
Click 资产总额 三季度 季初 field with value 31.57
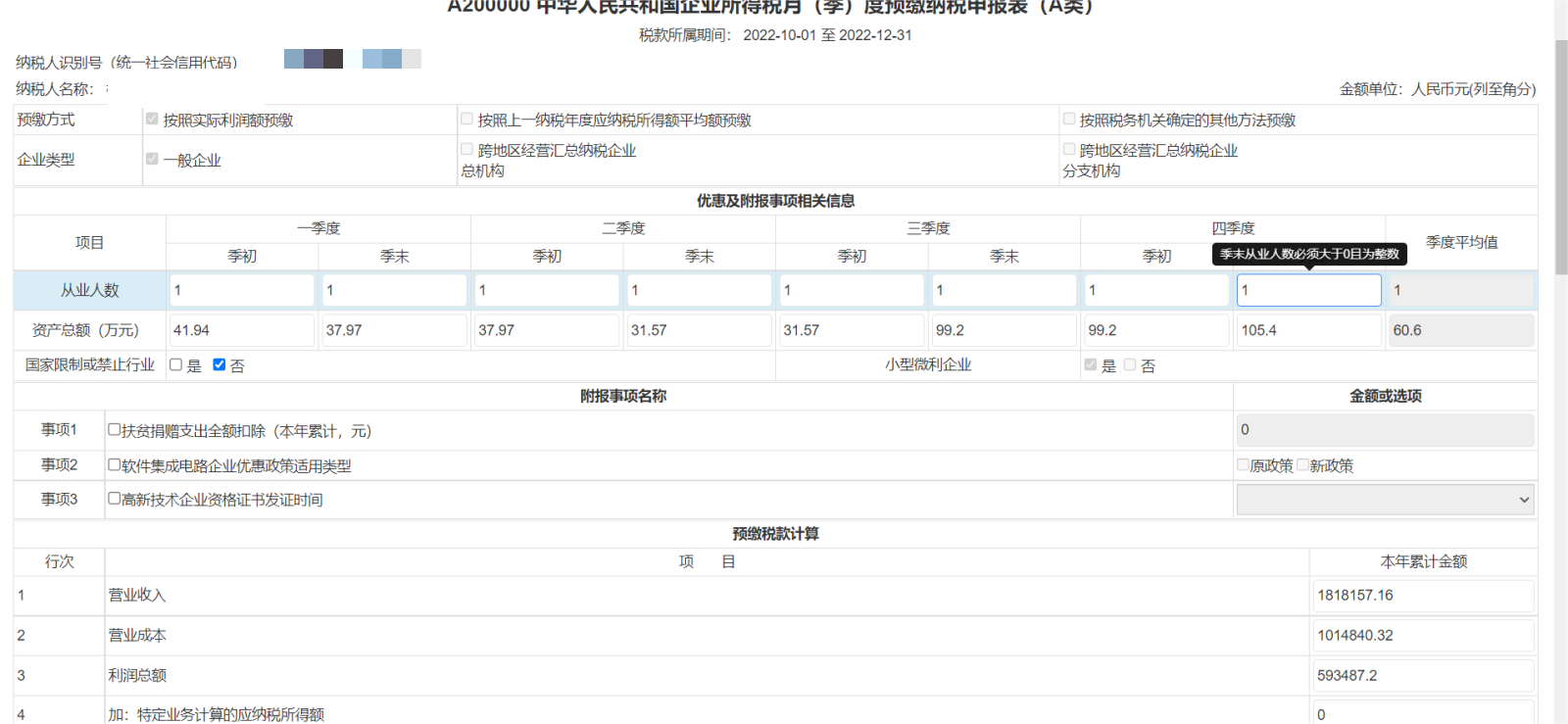coord(852,330)
